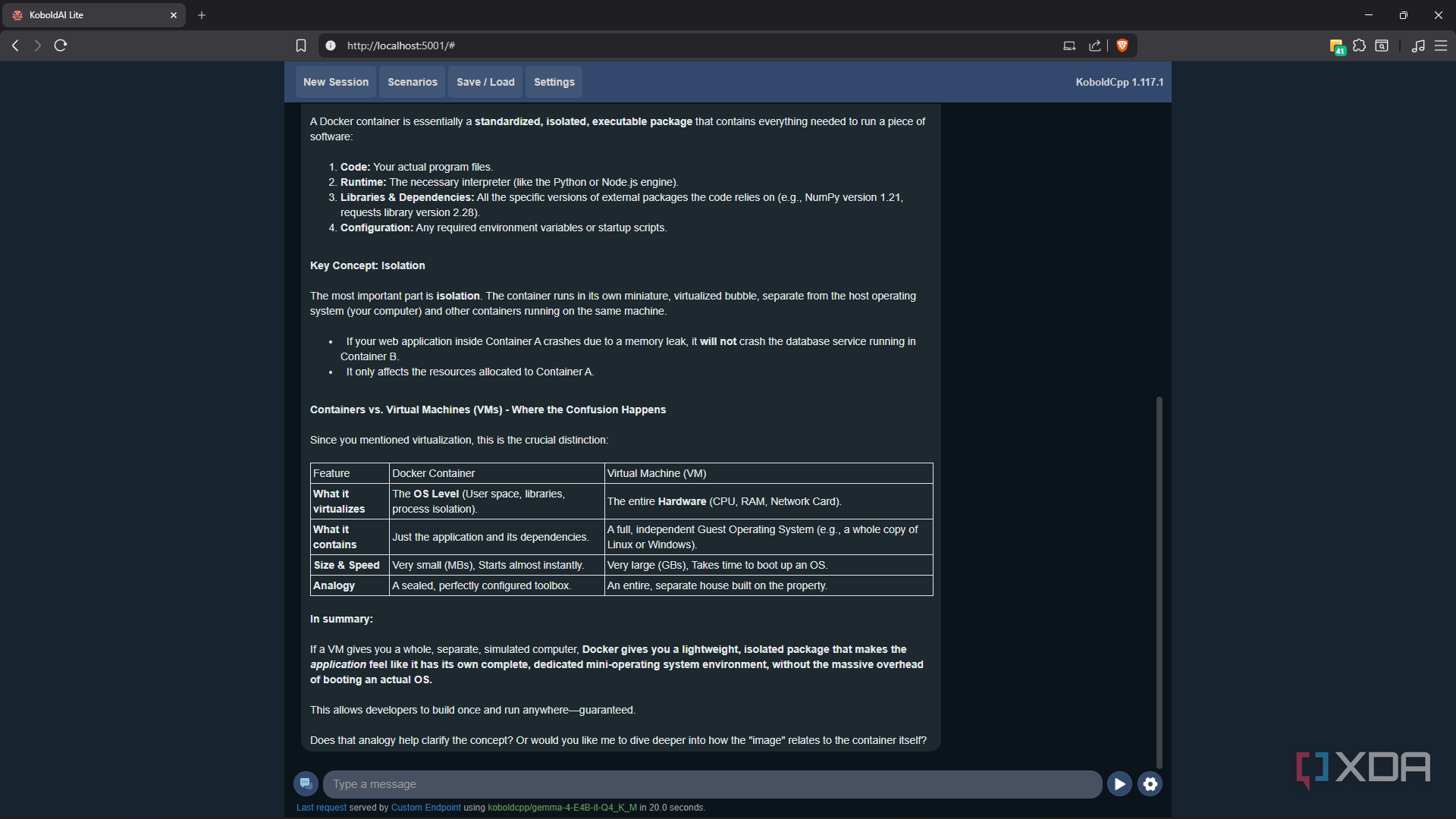Click the chat vertical scrollbar
Screen dimensions: 1456x819
[x=1159, y=582]
